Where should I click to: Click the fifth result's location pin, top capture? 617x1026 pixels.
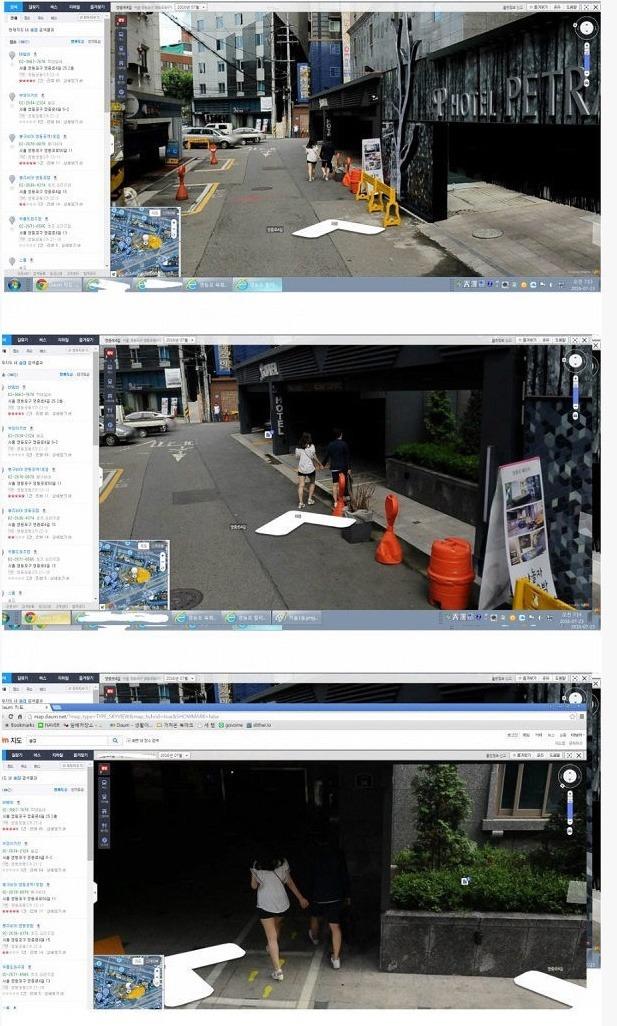[12, 221]
